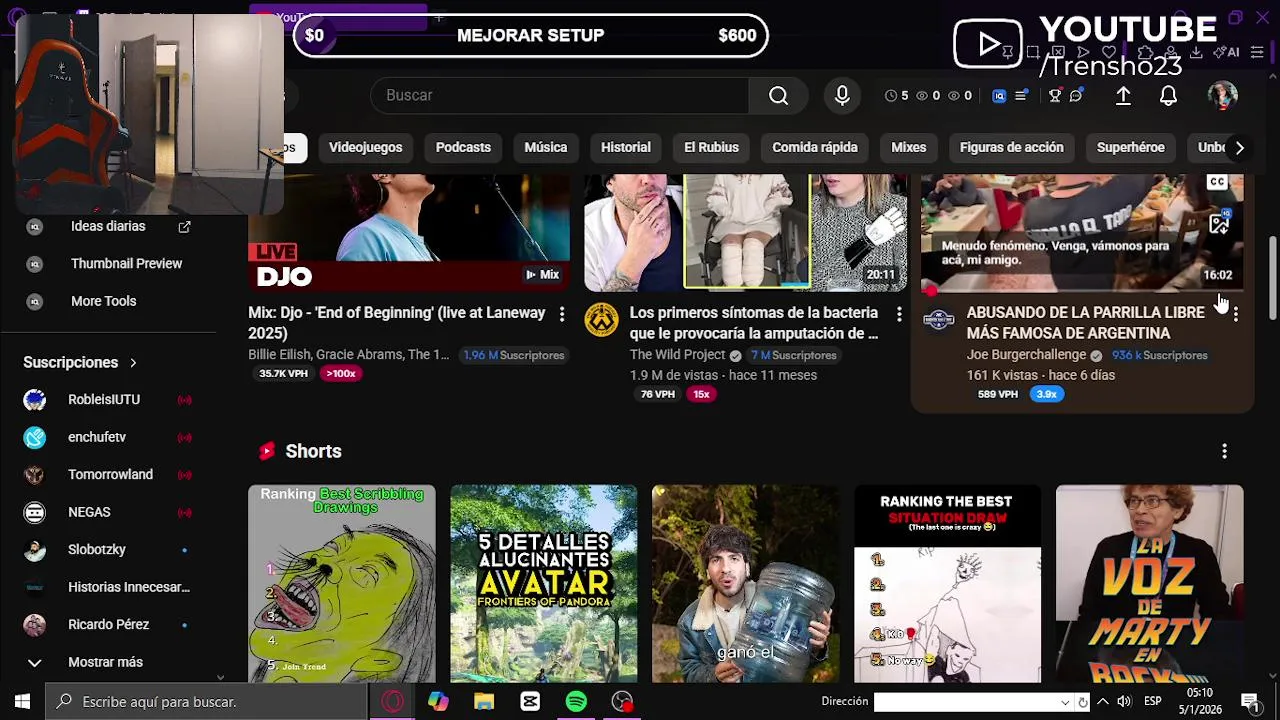
Task: Start voice search with microphone icon
Action: pos(842,95)
